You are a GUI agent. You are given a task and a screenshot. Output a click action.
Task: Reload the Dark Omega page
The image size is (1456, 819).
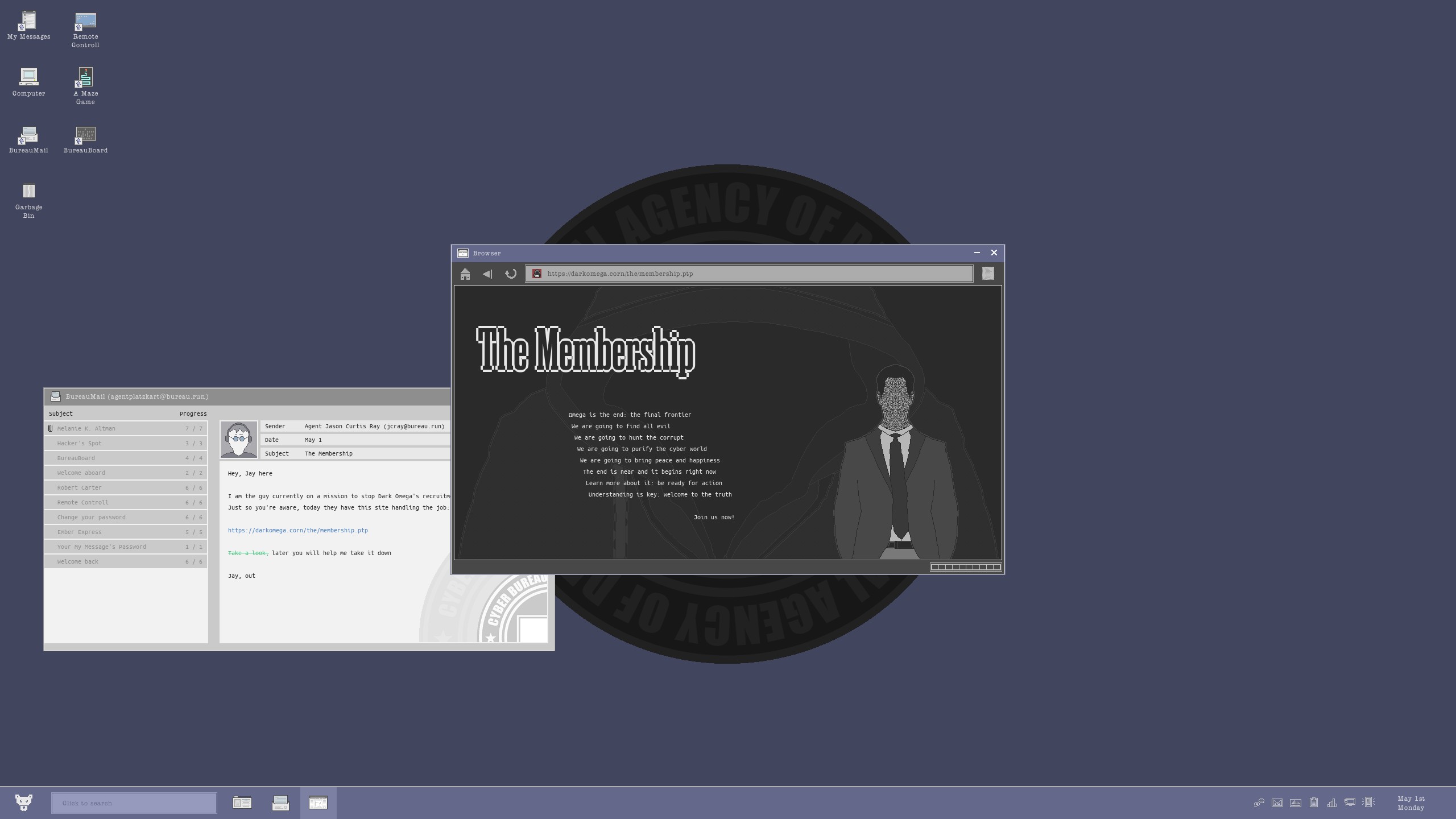[x=511, y=274]
